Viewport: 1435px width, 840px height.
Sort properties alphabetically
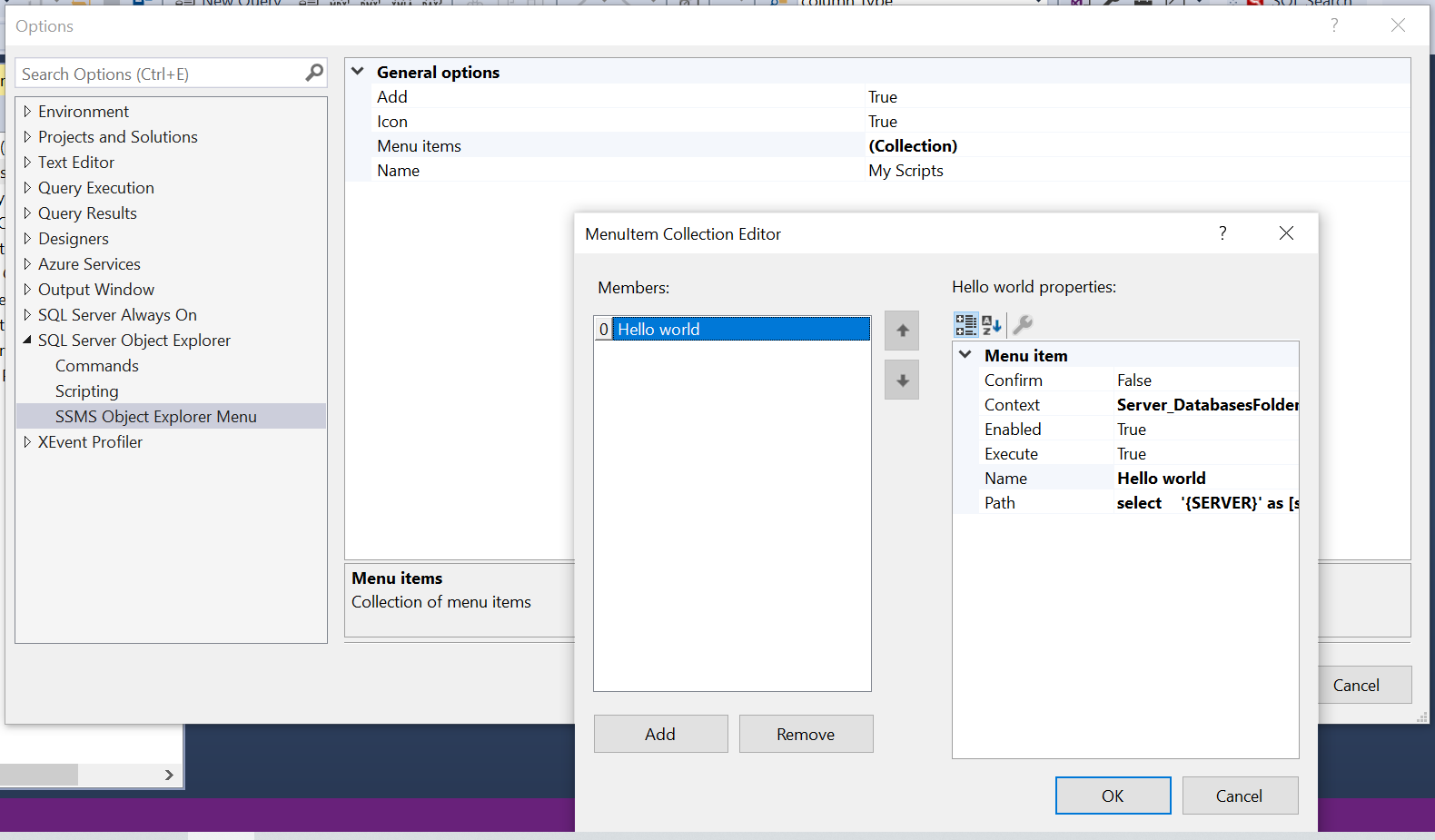(991, 324)
